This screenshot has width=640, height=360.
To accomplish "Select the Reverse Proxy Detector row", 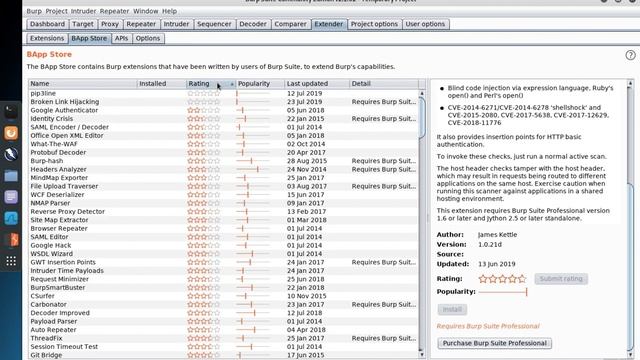I will click(223, 211).
